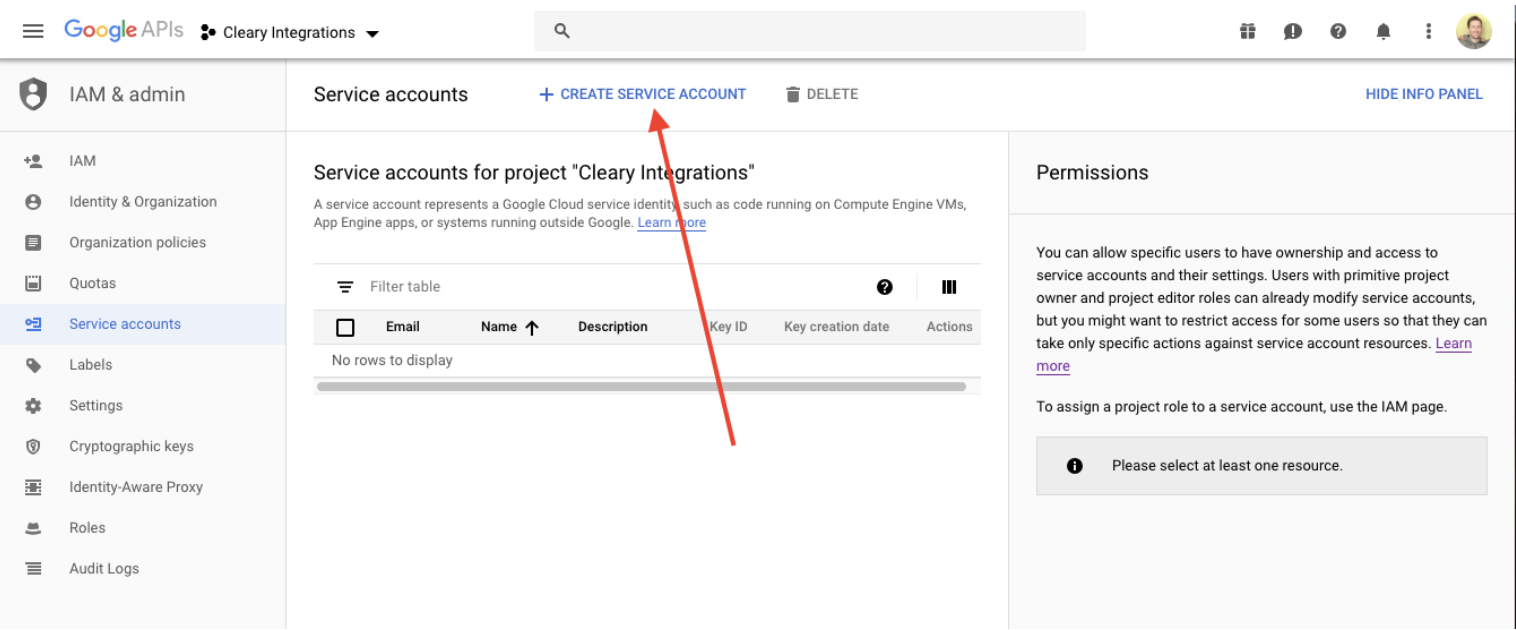Screen dimensions: 1516x630
Task: Open the send feedback icon
Action: [x=1293, y=32]
